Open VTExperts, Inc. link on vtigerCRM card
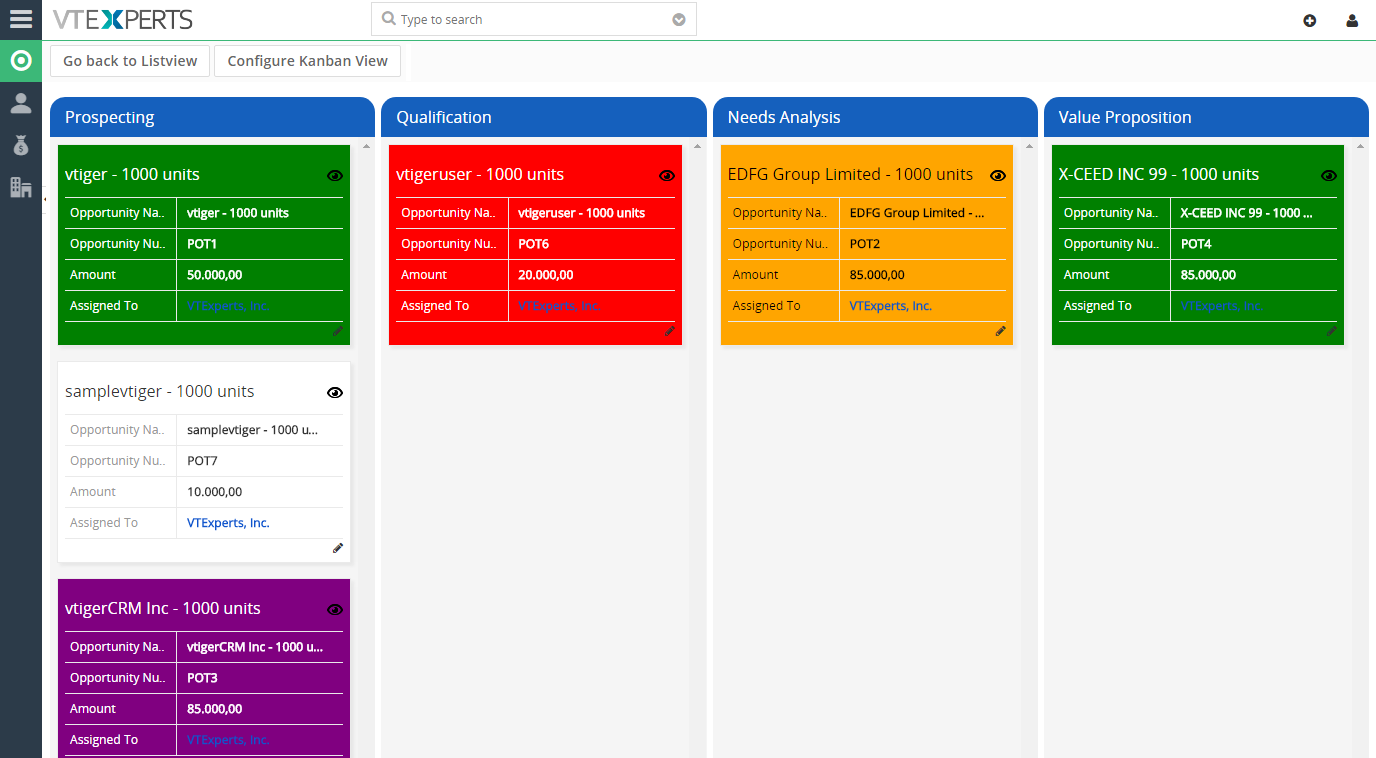Image resolution: width=1376 pixels, height=758 pixels. point(228,740)
